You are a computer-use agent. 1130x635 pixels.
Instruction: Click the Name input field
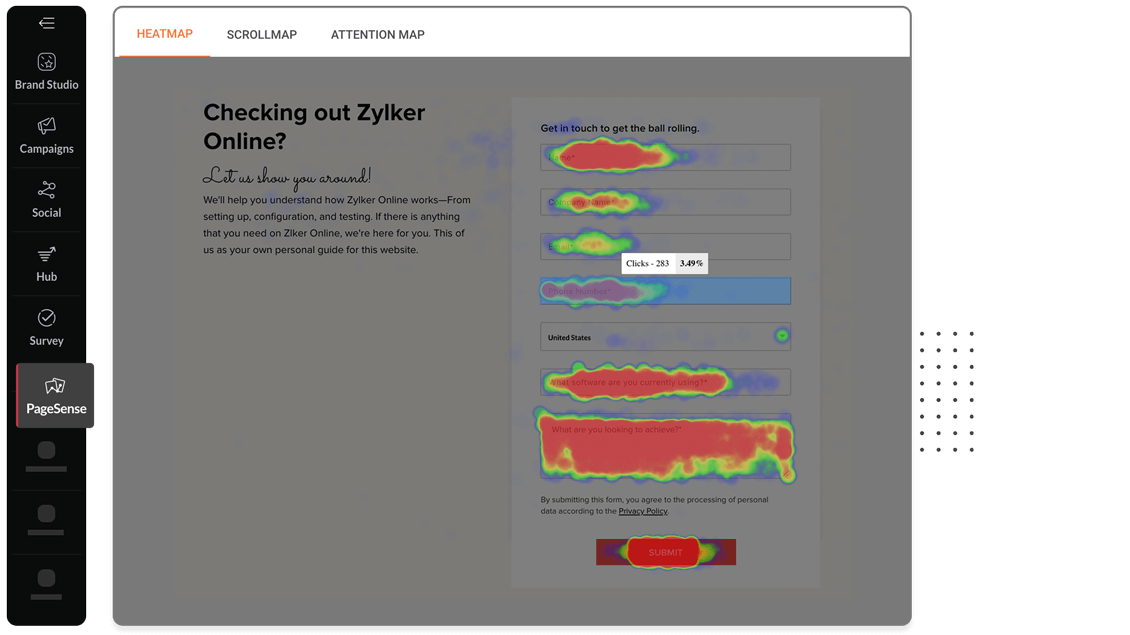pyautogui.click(x=665, y=157)
